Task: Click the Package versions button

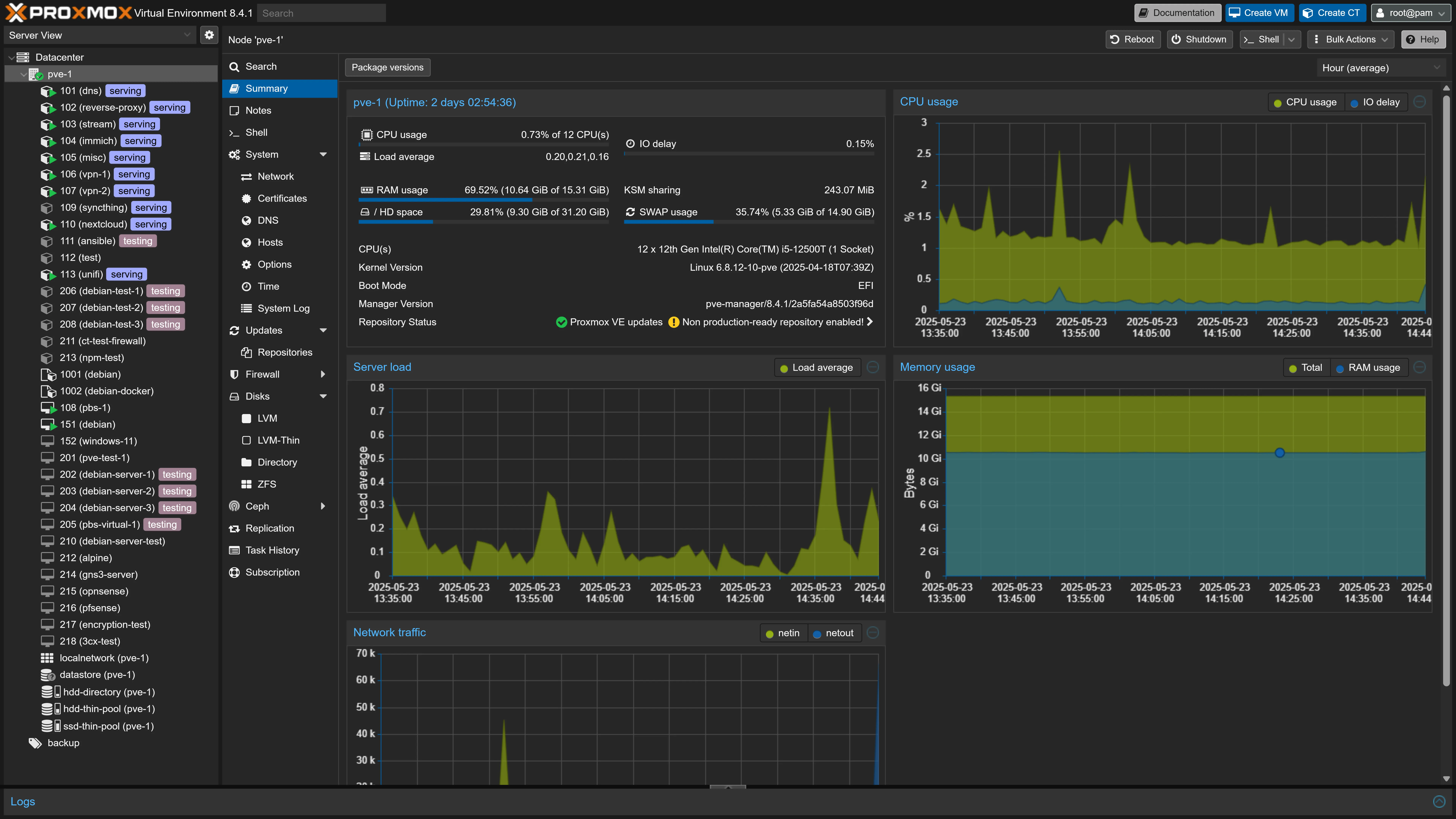Action: pyautogui.click(x=387, y=67)
